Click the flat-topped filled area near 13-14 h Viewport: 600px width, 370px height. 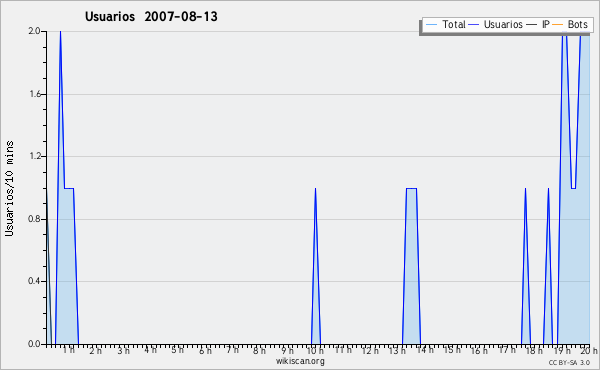pos(411,266)
